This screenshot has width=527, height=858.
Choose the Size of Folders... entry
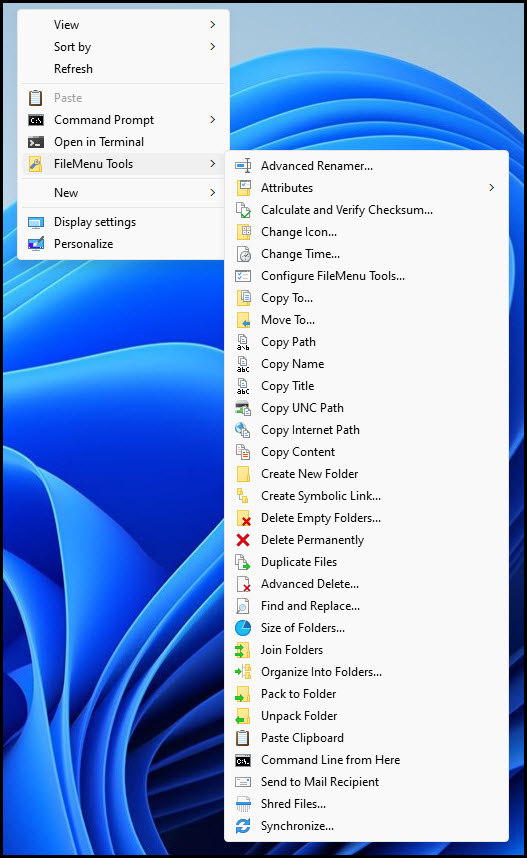click(366, 628)
